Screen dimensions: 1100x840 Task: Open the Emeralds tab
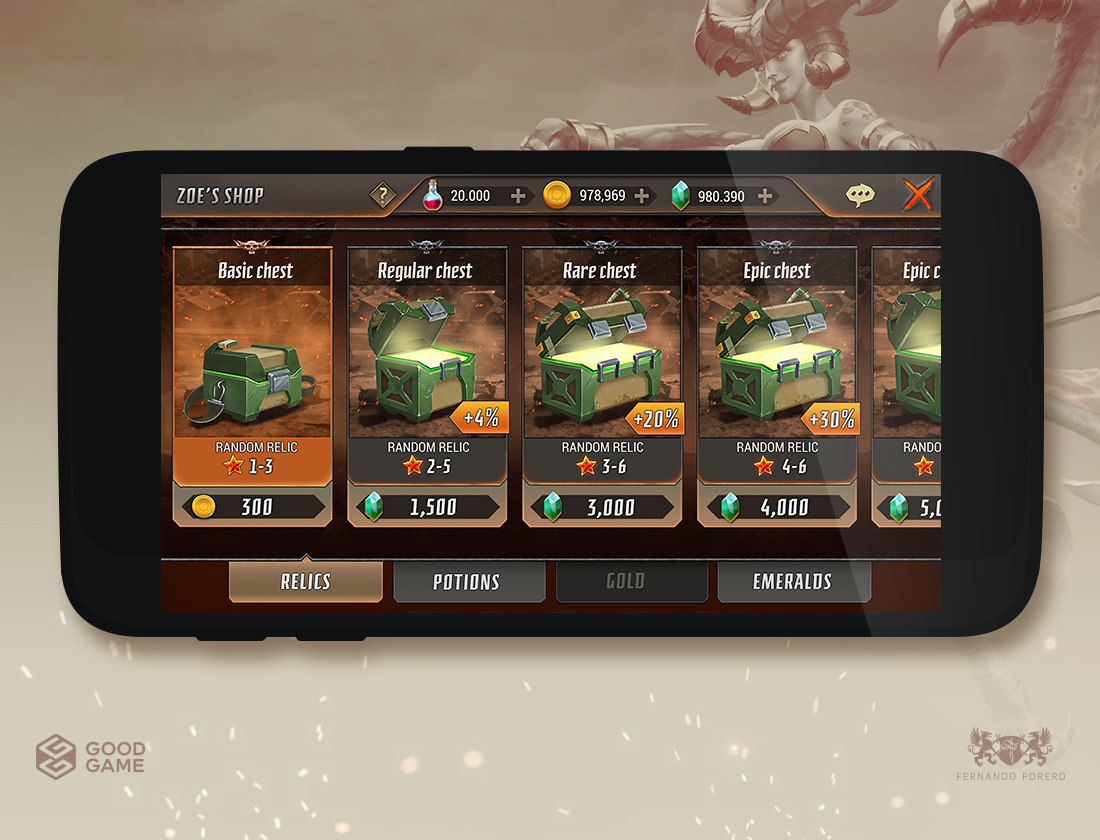pyautogui.click(x=794, y=582)
